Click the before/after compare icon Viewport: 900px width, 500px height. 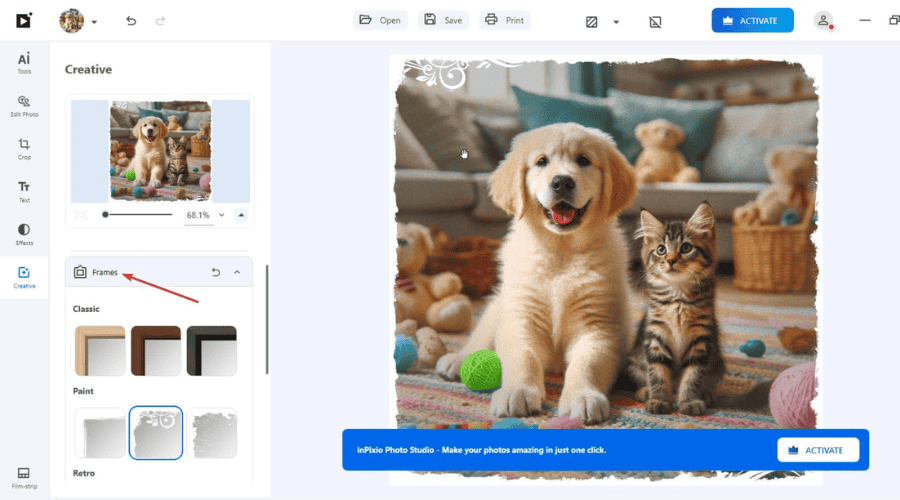(591, 22)
